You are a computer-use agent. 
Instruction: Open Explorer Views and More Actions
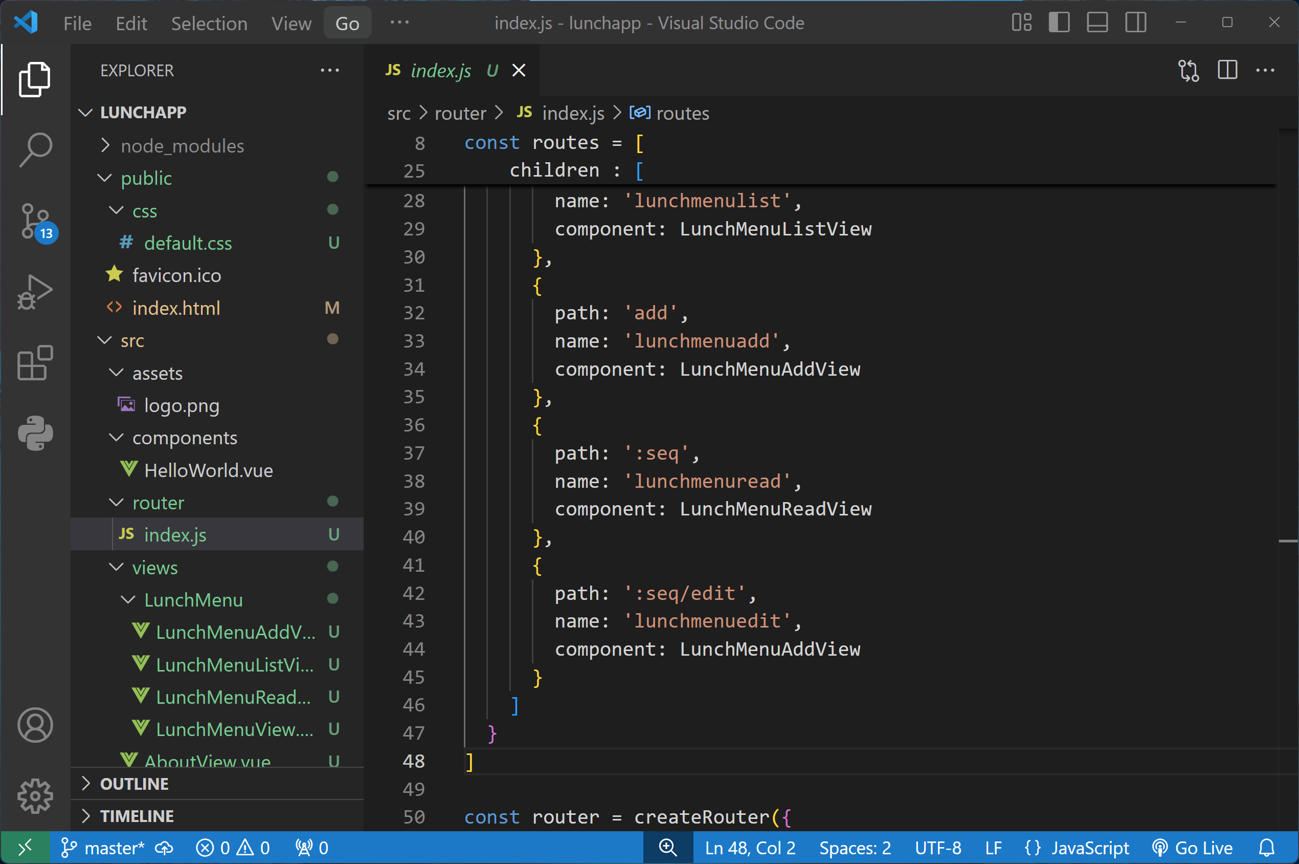(x=330, y=71)
